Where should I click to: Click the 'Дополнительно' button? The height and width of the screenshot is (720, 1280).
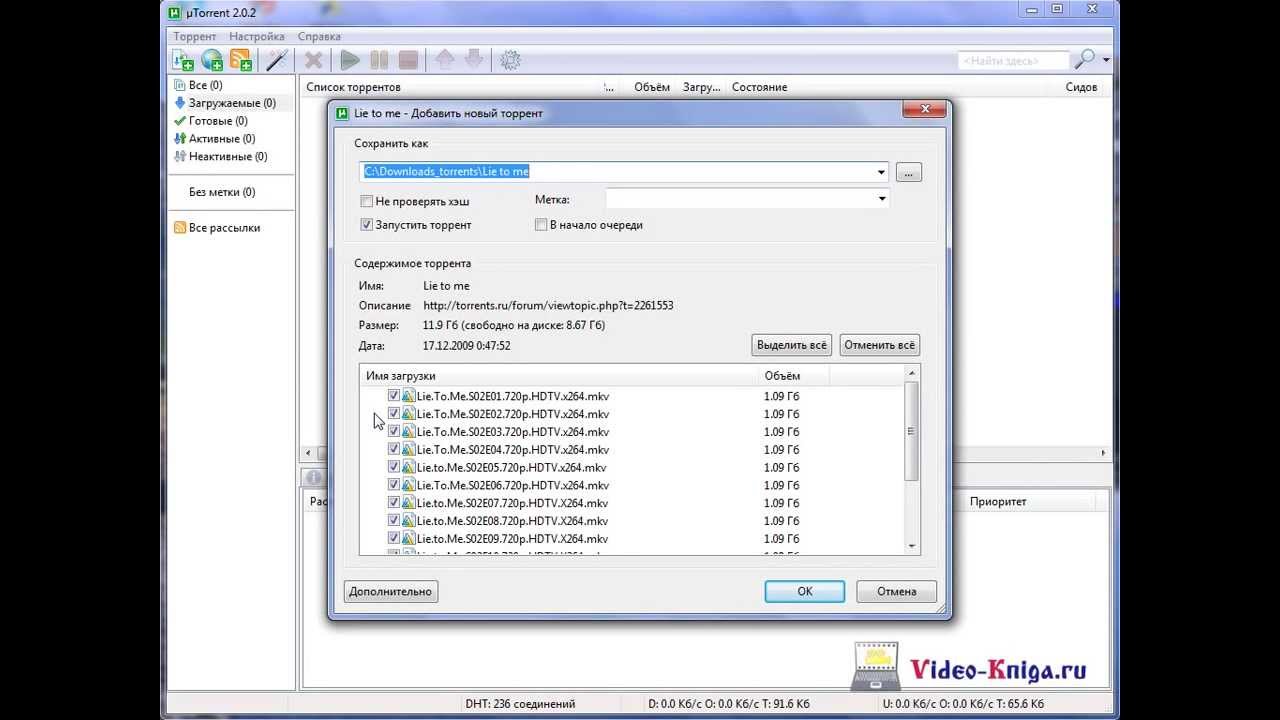click(x=390, y=592)
